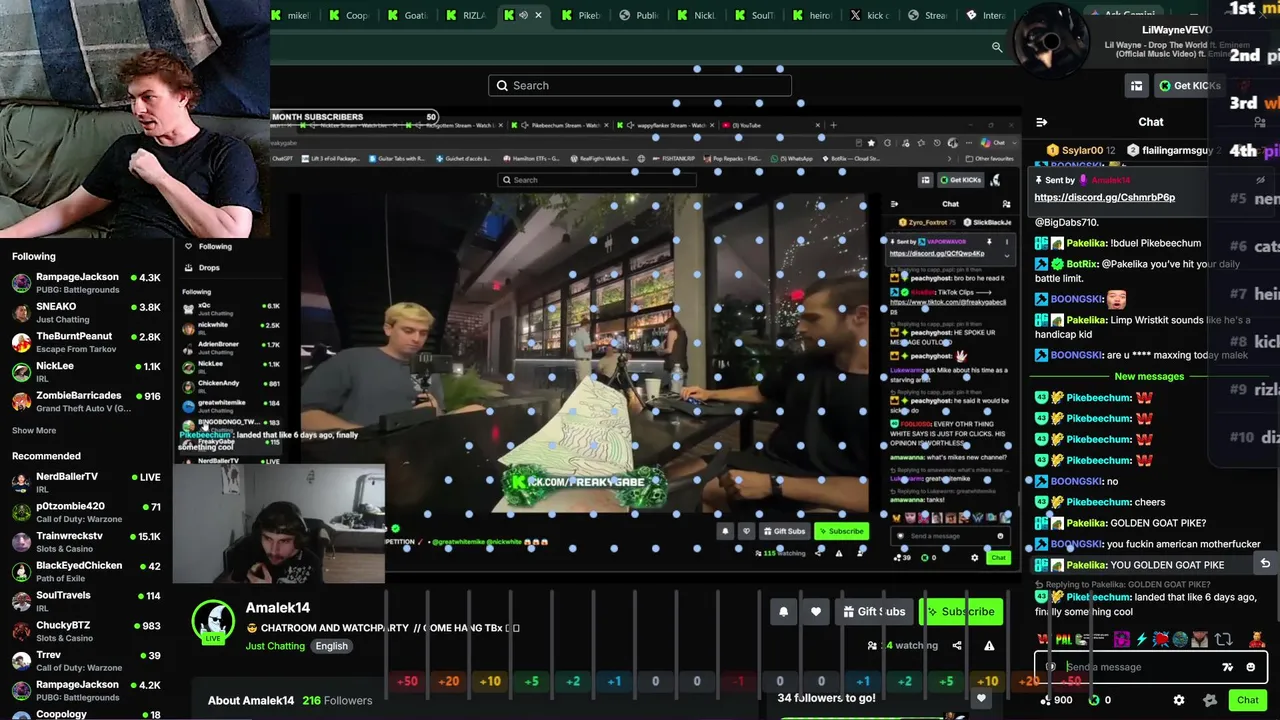Open TheBurntPeanut channel in sidebar
The width and height of the screenshot is (1280, 720).
point(88,342)
